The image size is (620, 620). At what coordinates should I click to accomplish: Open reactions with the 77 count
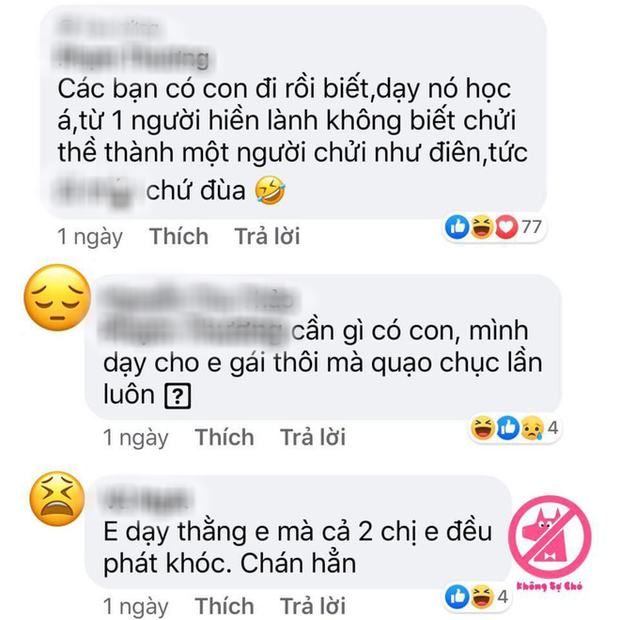[493, 227]
